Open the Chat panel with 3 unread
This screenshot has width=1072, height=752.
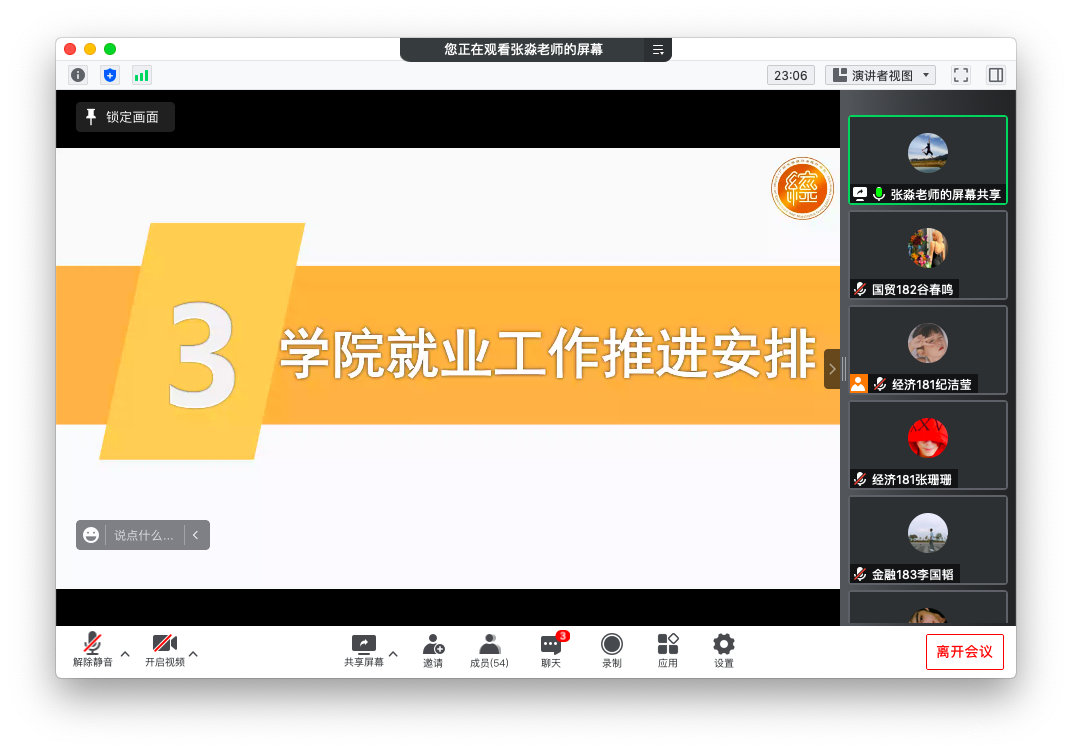coord(551,650)
